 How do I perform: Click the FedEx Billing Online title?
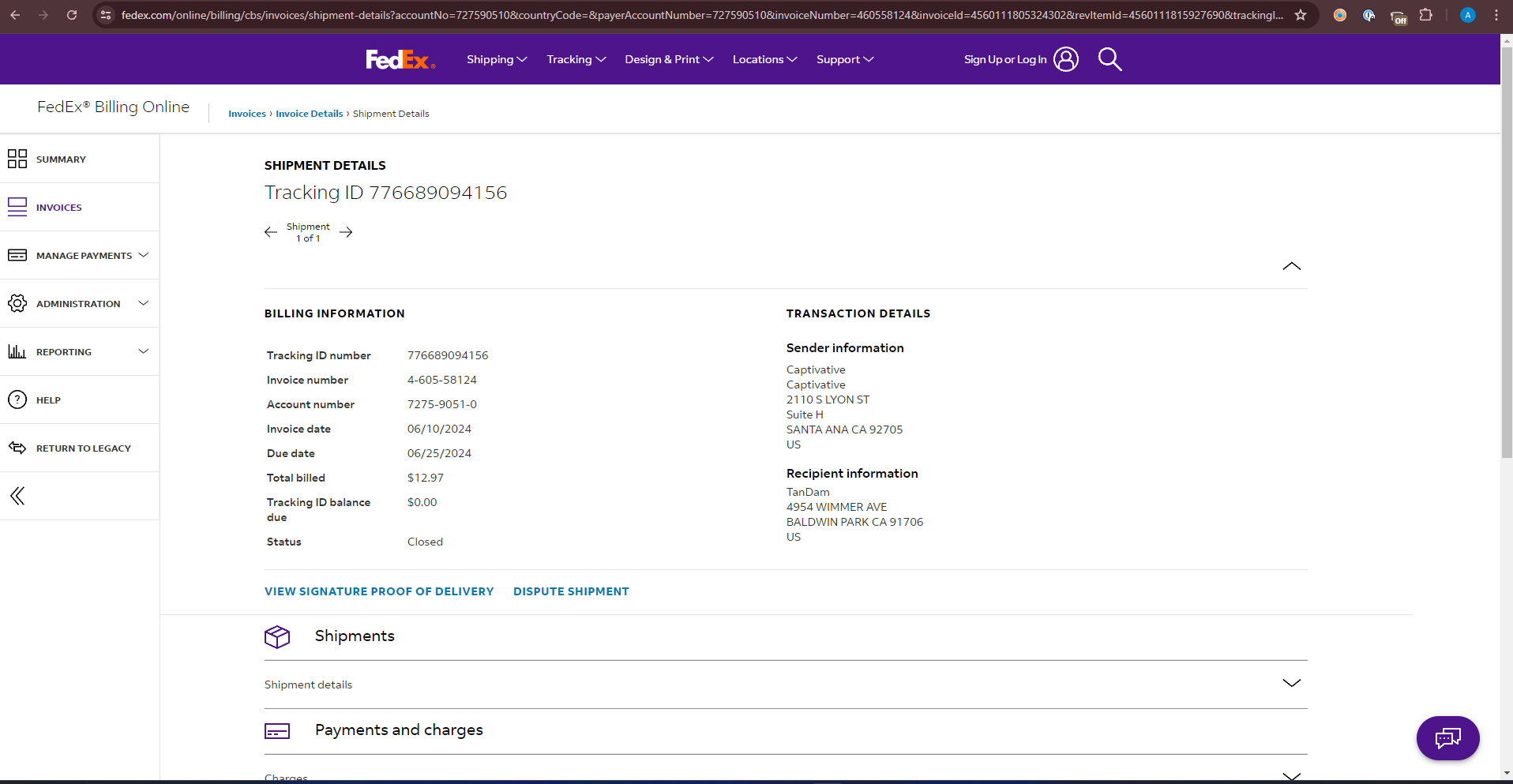[x=113, y=107]
